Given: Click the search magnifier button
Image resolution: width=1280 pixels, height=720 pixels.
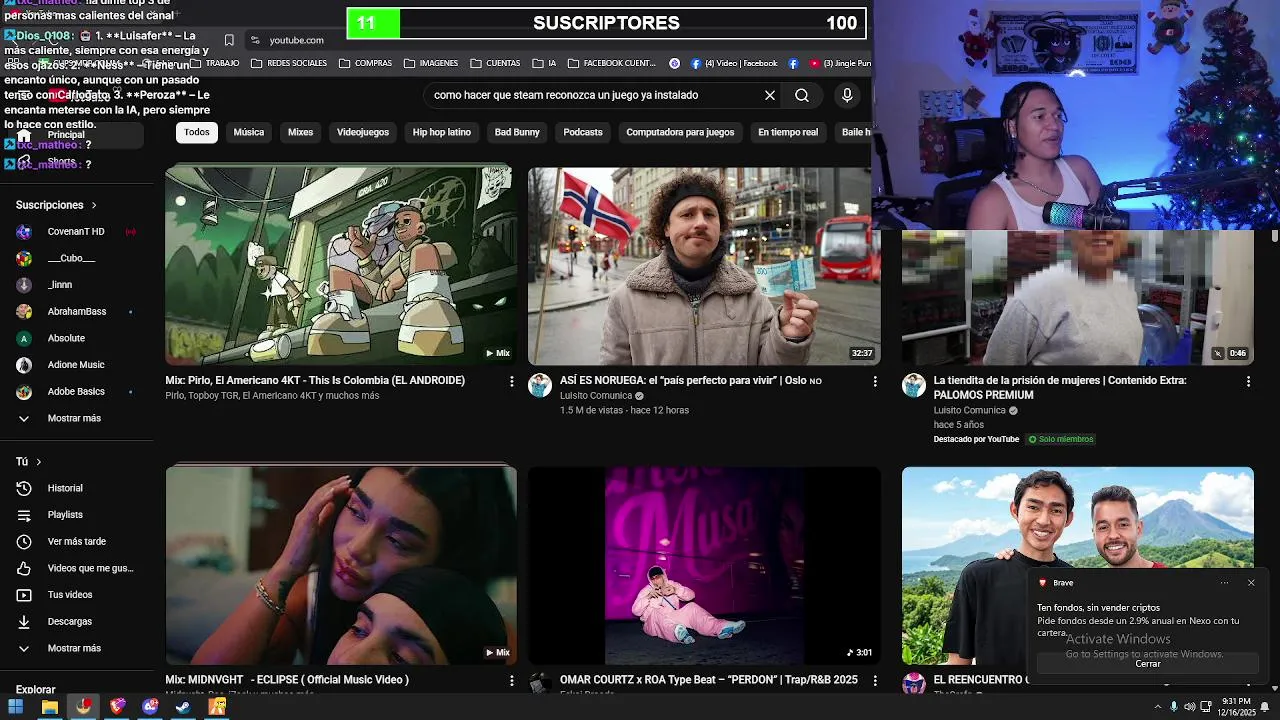Looking at the screenshot, I should point(802,95).
